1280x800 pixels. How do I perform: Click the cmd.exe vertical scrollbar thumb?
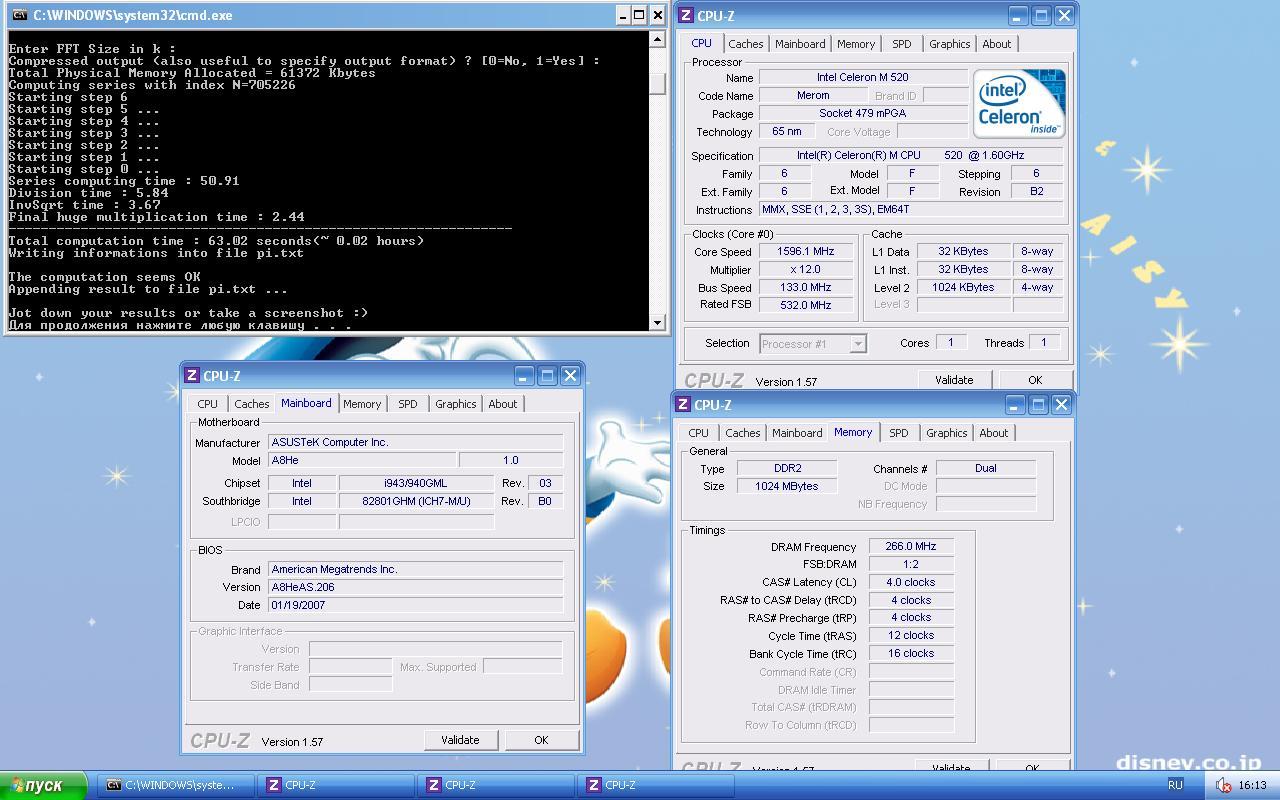click(x=657, y=83)
